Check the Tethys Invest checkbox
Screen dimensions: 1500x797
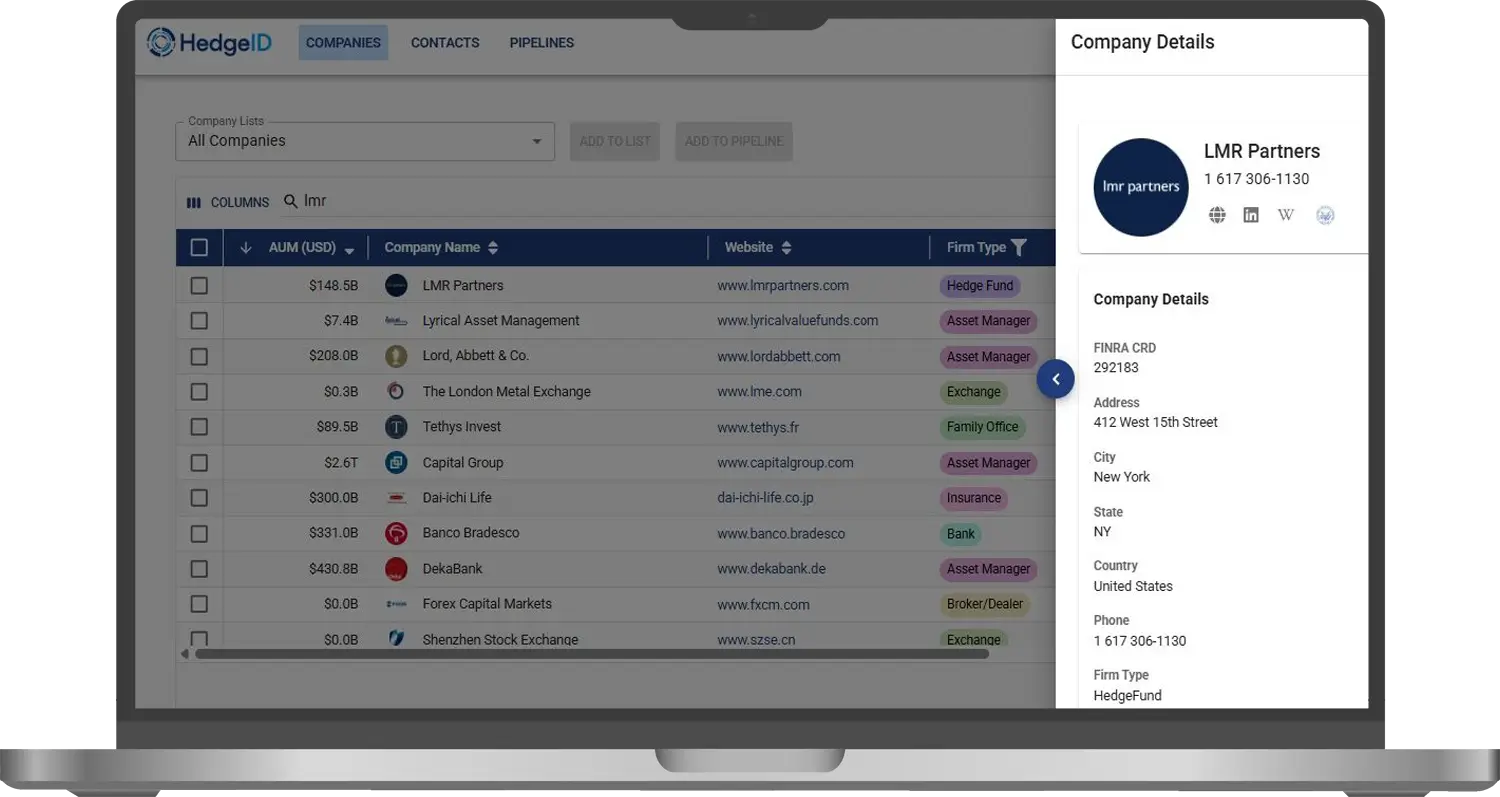tap(199, 427)
